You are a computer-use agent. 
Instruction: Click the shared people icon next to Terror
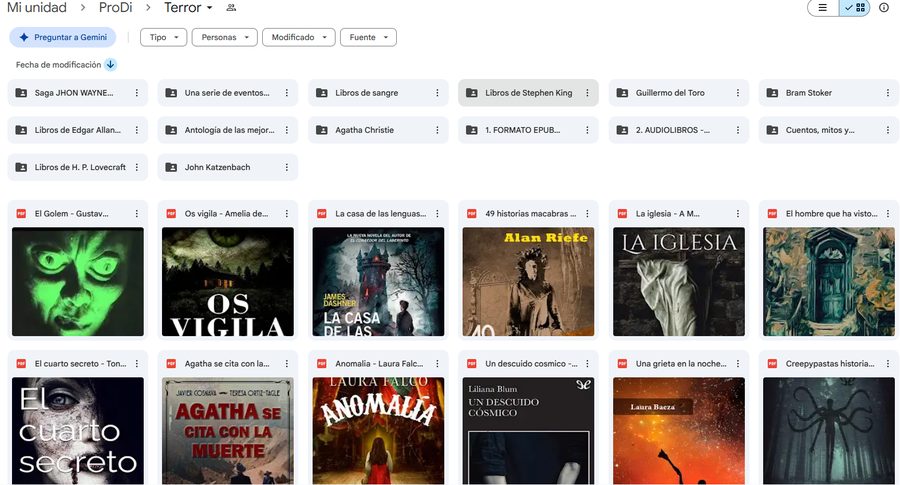[231, 7]
